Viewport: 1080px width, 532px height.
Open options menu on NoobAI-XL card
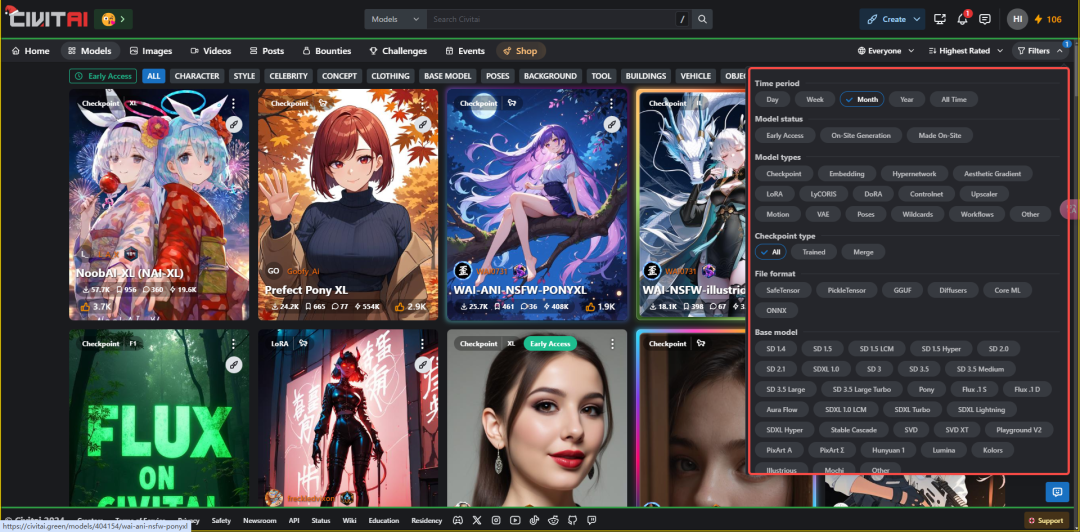pos(233,103)
